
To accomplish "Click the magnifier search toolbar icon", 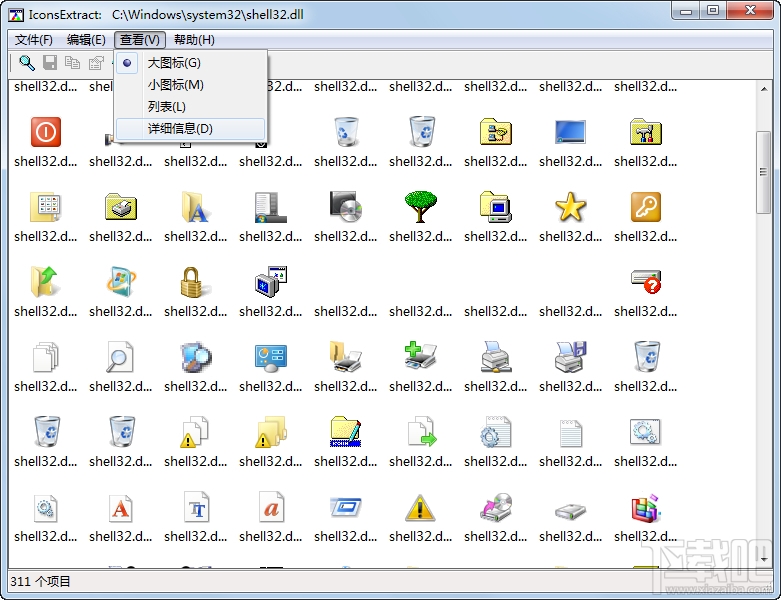I will (x=26, y=63).
